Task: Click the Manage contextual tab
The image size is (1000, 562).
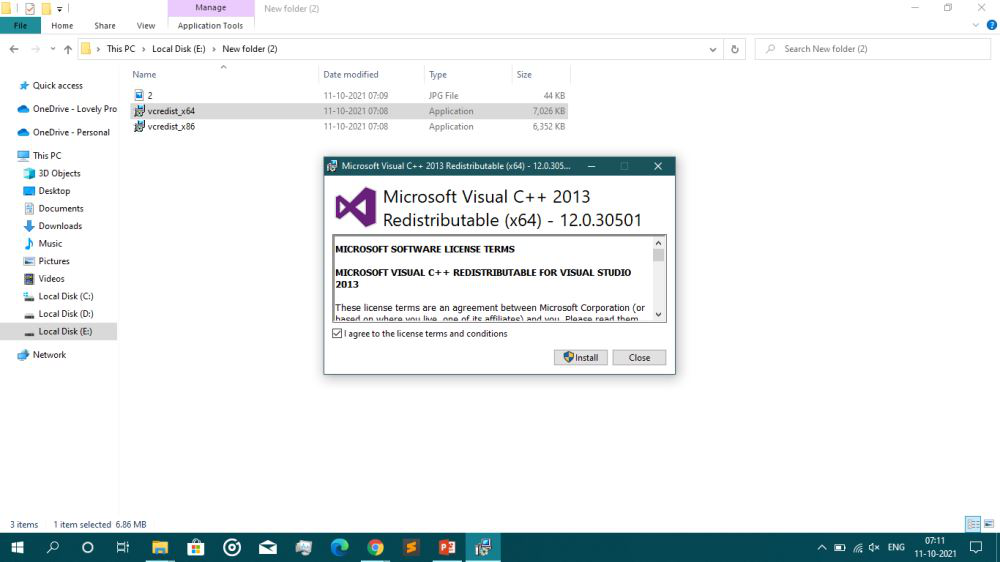Action: [210, 8]
